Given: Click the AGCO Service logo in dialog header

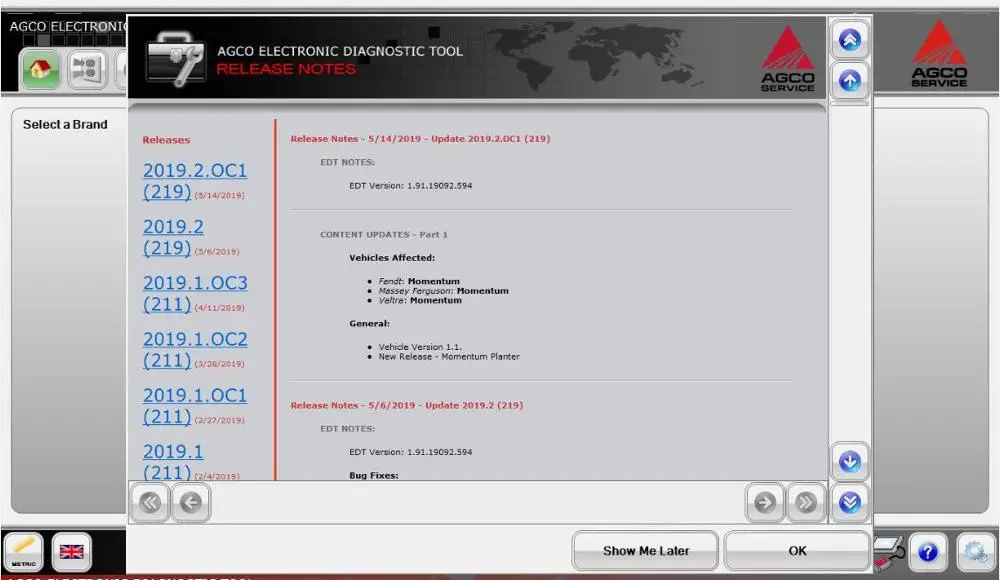Looking at the screenshot, I should click(x=788, y=59).
